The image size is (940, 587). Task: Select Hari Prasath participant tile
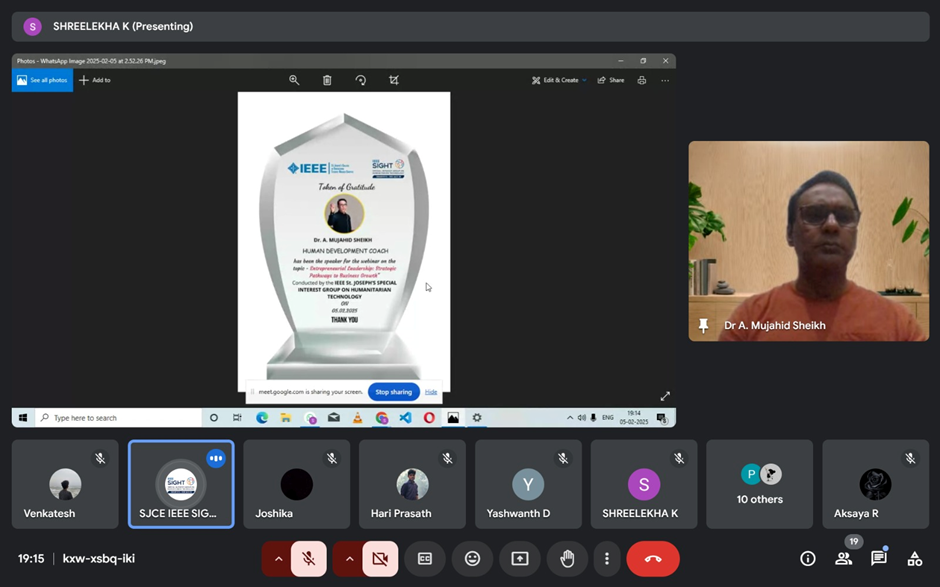[412, 484]
